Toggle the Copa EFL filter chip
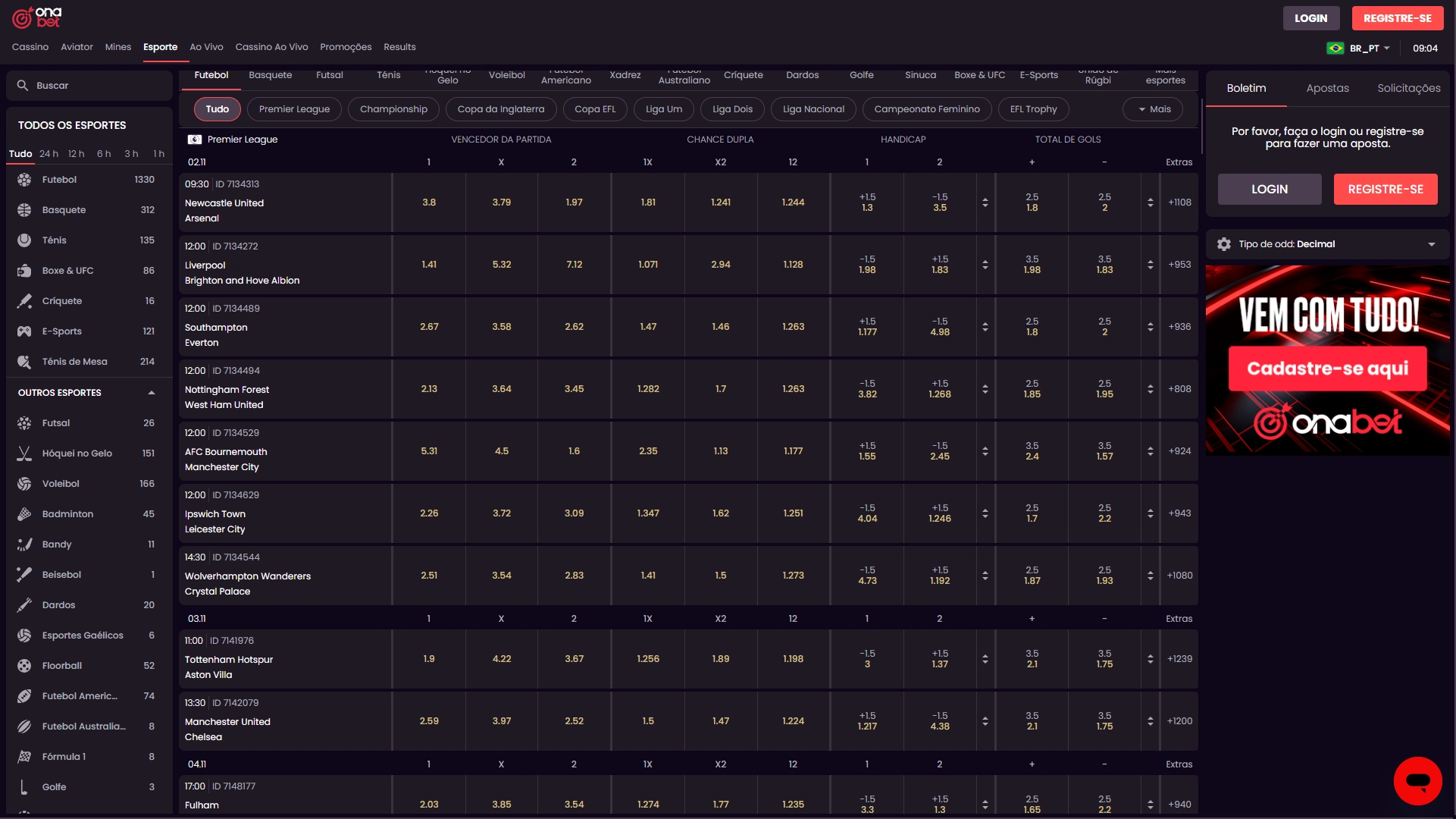 pyautogui.click(x=595, y=109)
